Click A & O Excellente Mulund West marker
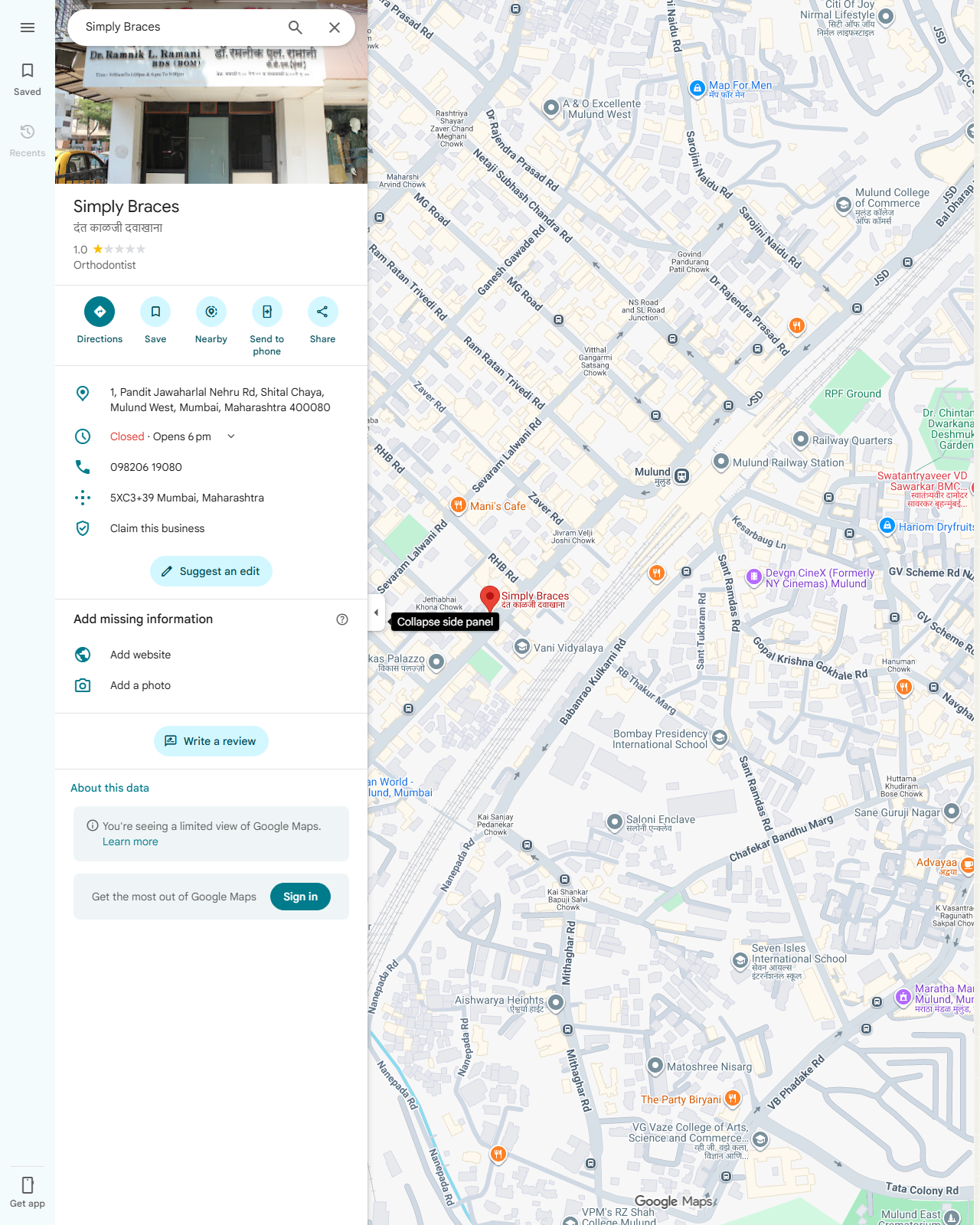980x1225 pixels. tap(550, 108)
